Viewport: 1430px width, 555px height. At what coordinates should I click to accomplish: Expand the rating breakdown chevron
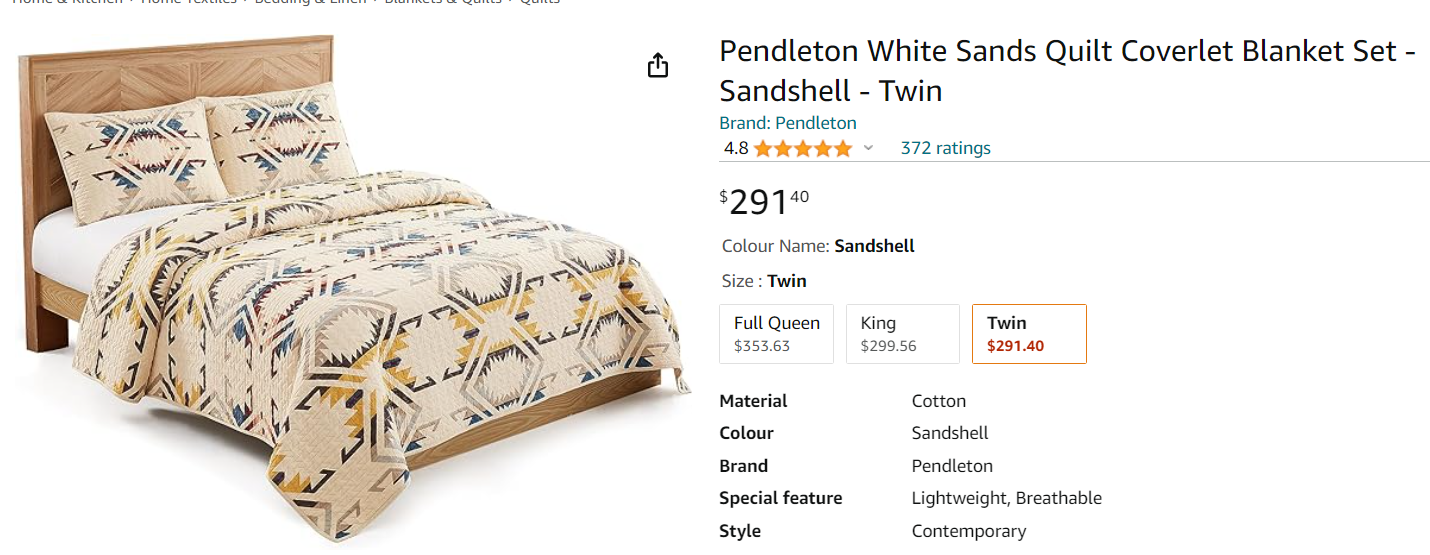[x=868, y=149]
